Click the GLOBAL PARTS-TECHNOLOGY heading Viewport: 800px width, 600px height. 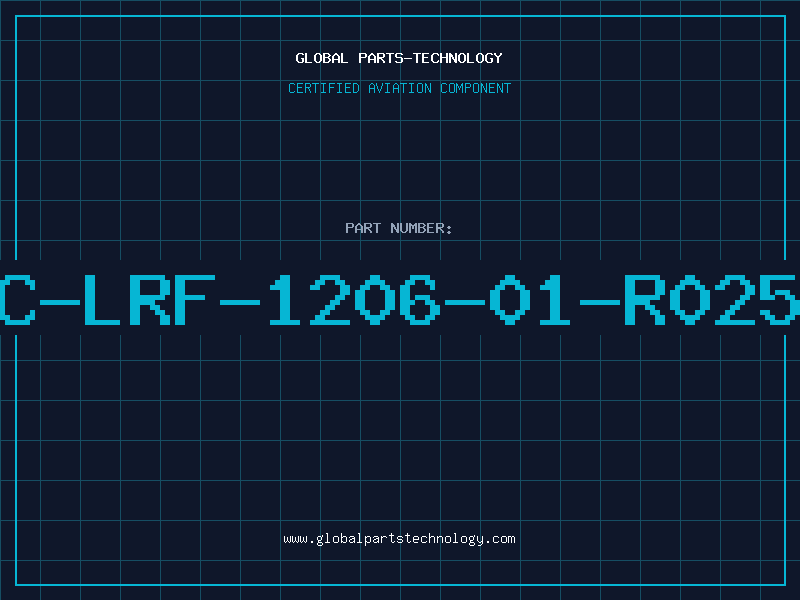click(x=399, y=58)
